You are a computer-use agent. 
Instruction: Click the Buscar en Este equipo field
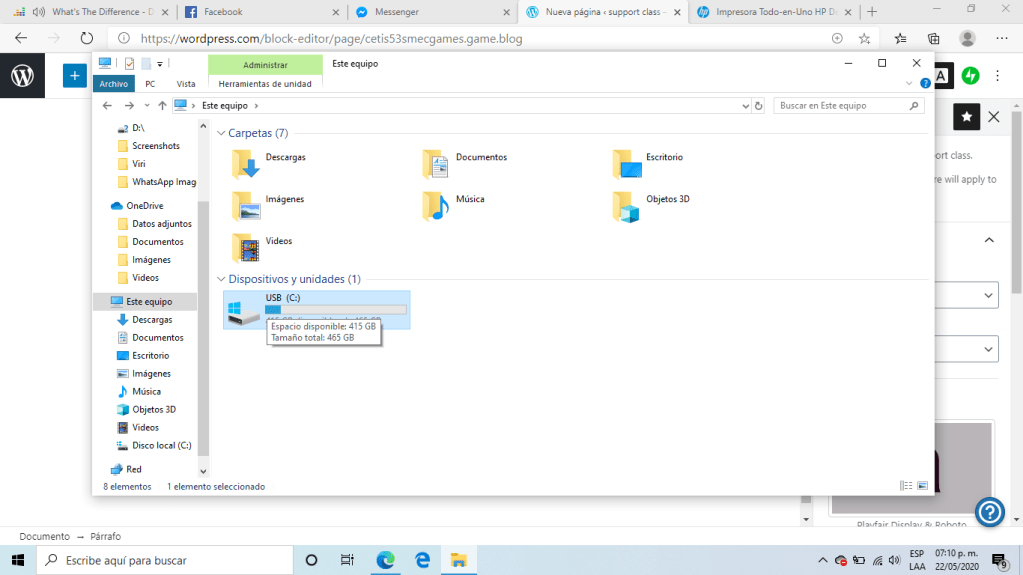click(x=842, y=106)
